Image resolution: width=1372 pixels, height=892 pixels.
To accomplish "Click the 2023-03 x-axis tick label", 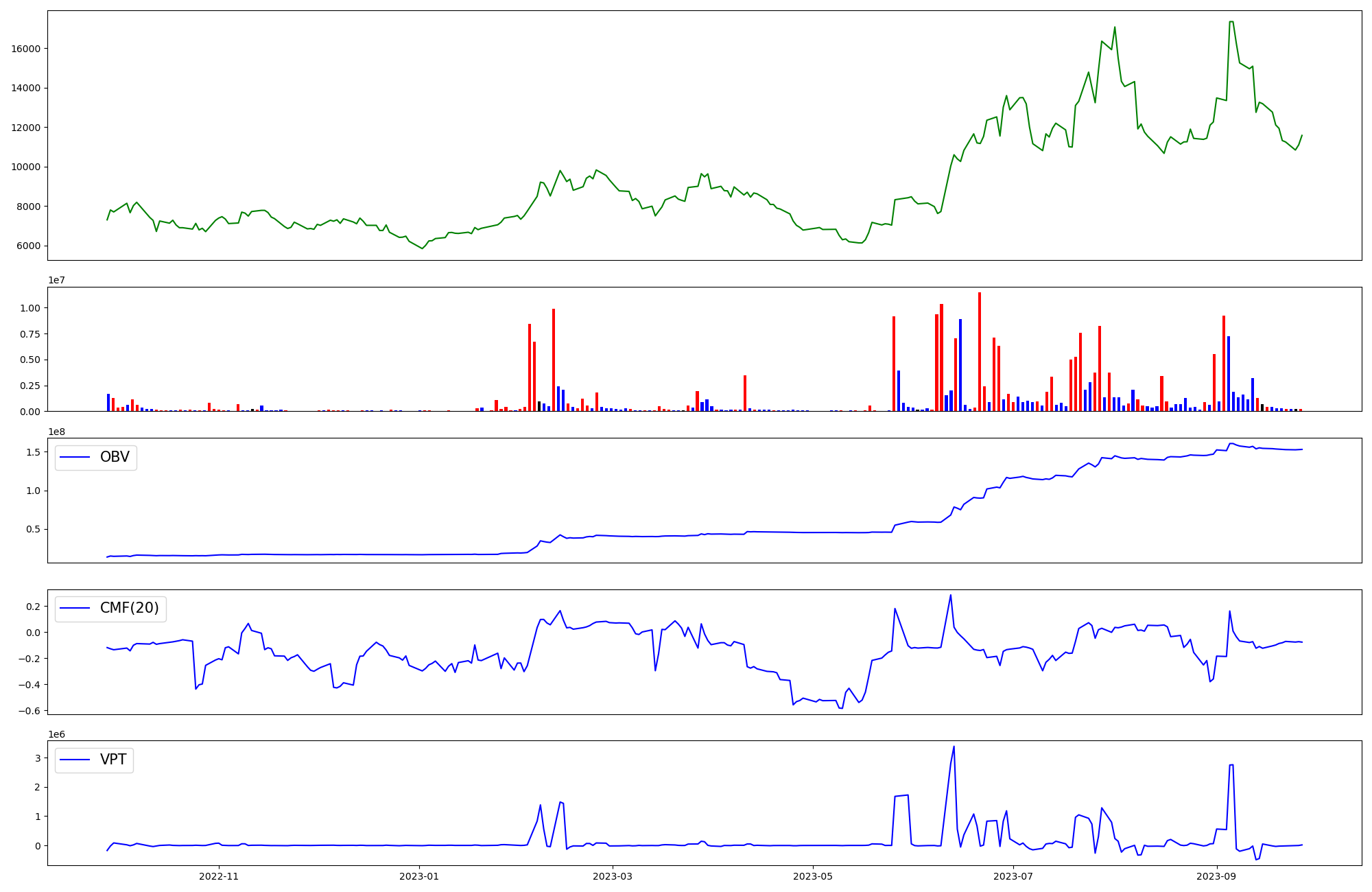I will coord(612,876).
